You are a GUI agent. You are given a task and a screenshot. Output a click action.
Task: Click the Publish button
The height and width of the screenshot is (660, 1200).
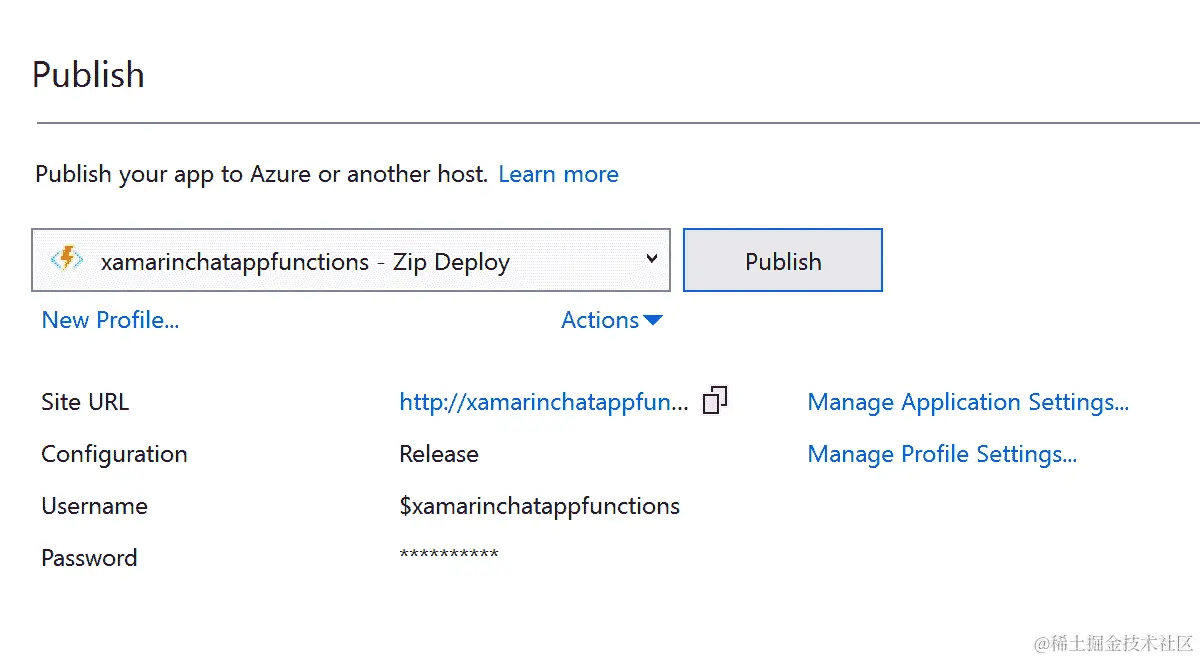(x=783, y=261)
